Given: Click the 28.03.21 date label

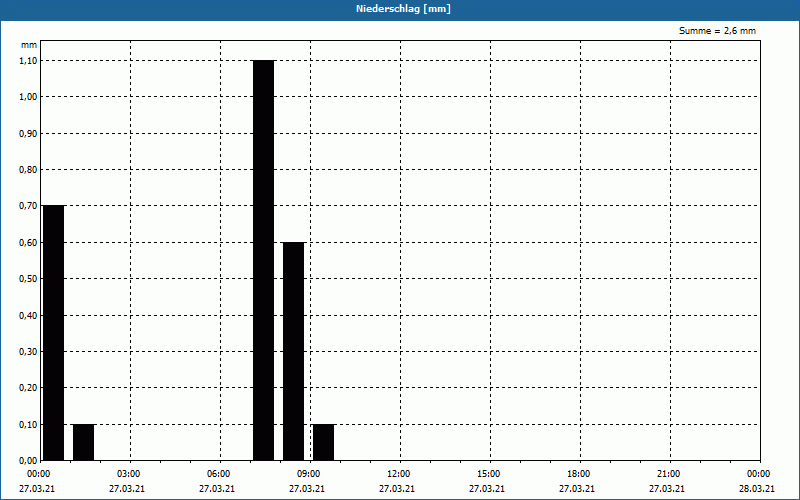Looking at the screenshot, I should [757, 489].
